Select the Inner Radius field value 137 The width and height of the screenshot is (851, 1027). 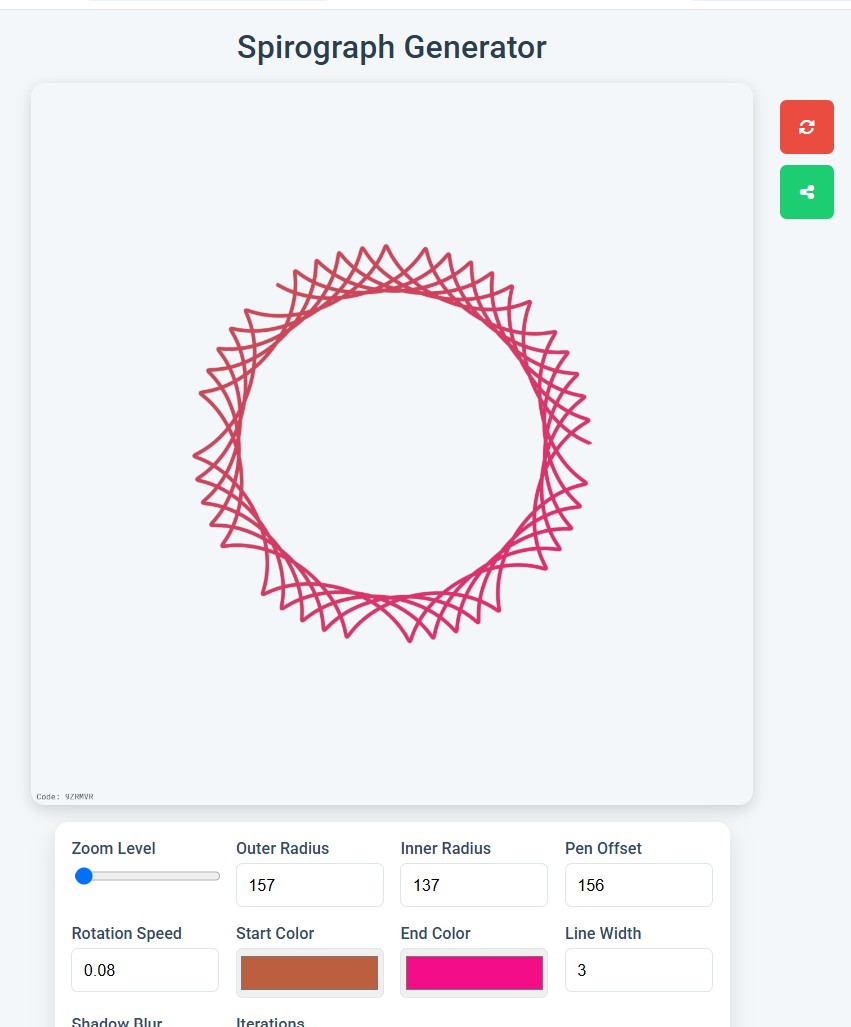473,884
